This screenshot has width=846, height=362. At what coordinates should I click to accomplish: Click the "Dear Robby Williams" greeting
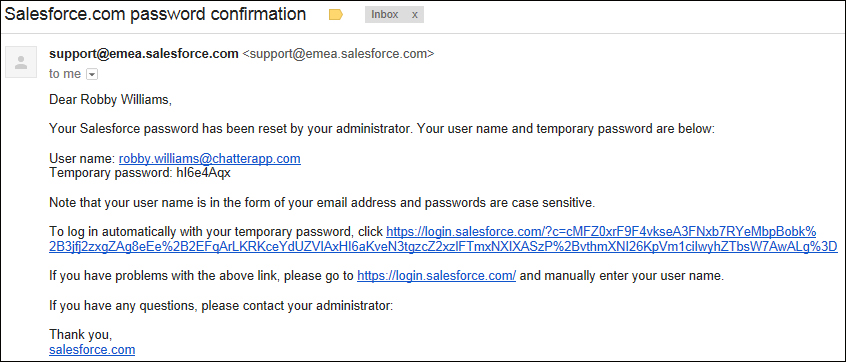click(110, 100)
